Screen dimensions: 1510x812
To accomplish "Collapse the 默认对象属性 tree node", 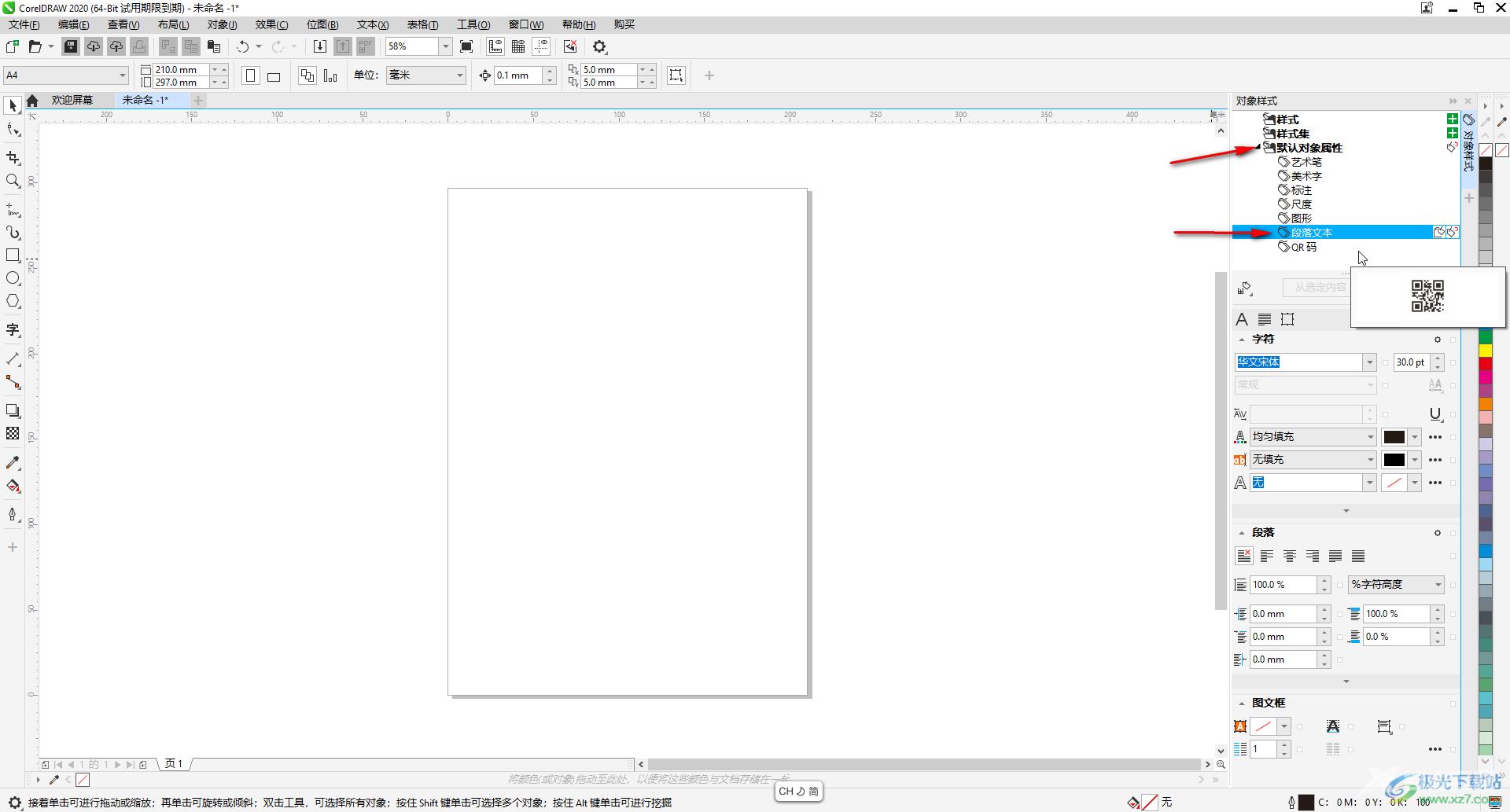I will click(x=1258, y=148).
